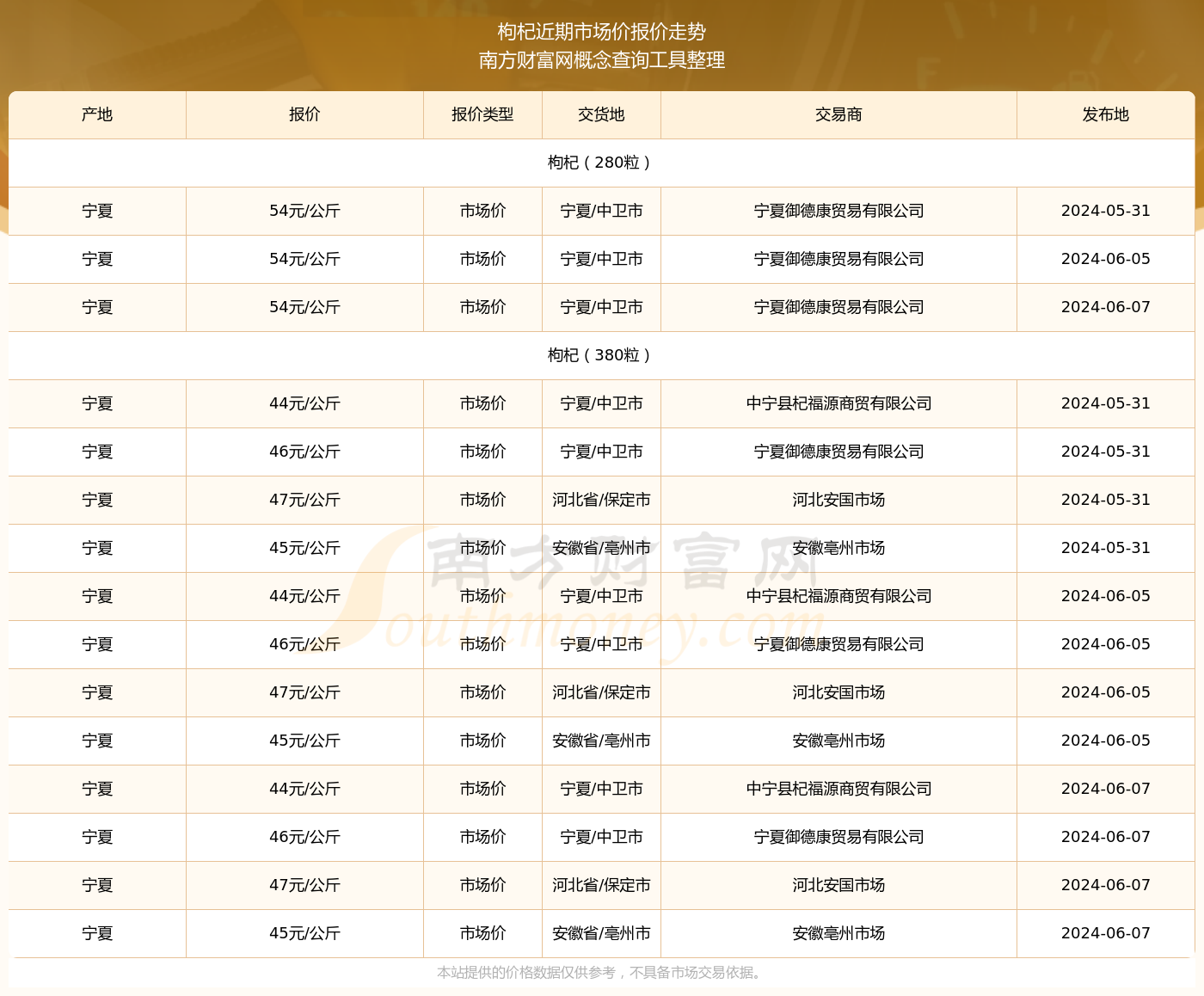
Task: Click 宁夏 origin in 54元 row dated 2024-06-07
Action: [97, 307]
